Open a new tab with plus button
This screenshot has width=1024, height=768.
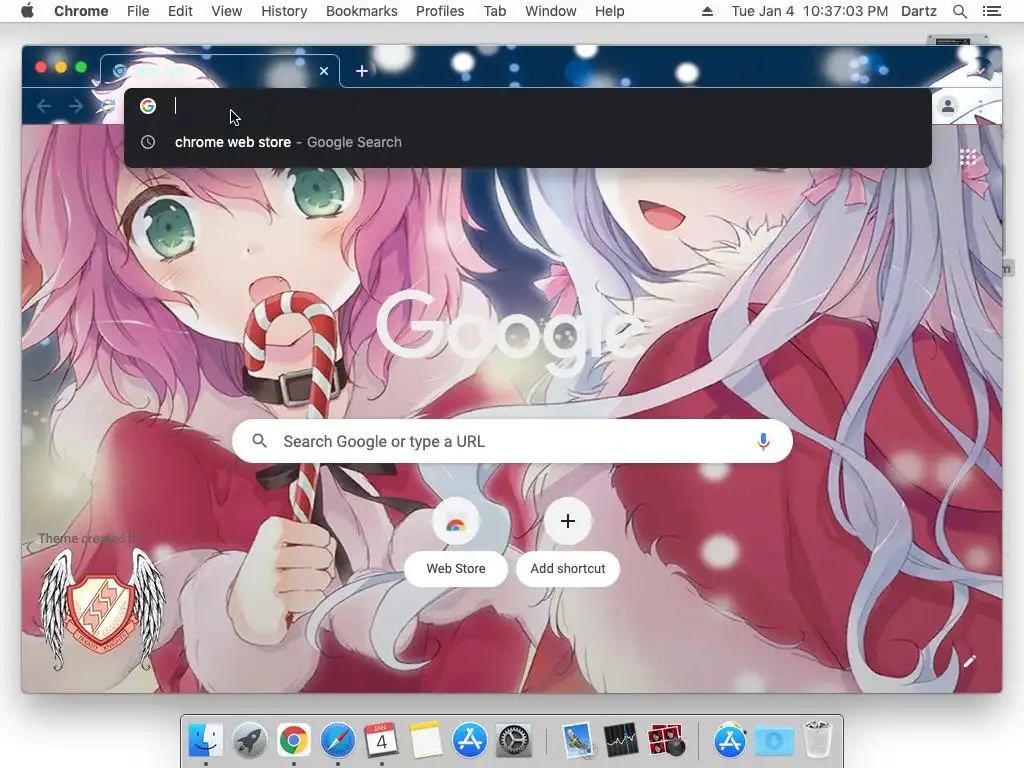[362, 71]
